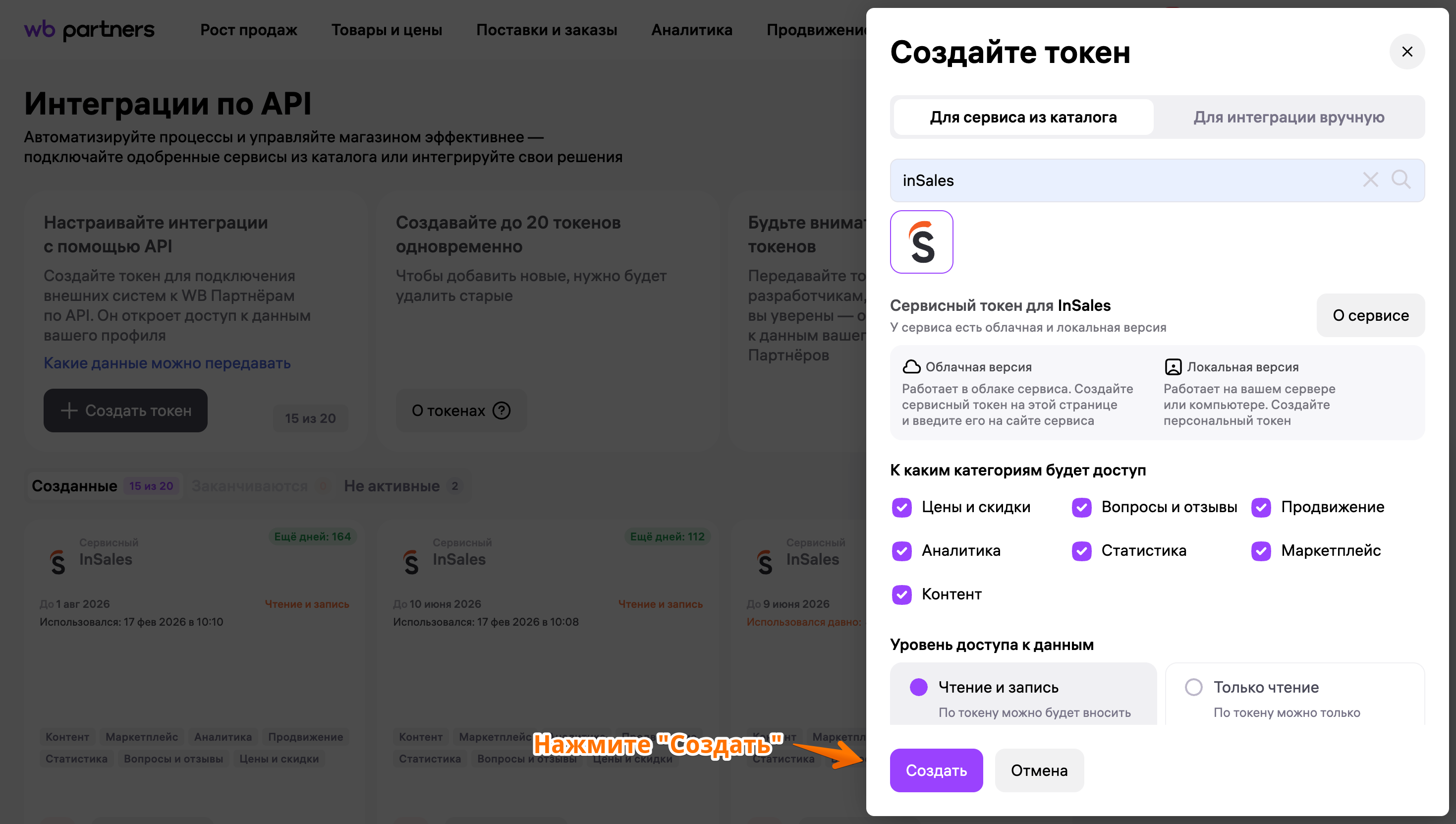Toggle the Вопросы и отзывы checkbox
This screenshot has width=1456, height=824.
coord(1081,507)
